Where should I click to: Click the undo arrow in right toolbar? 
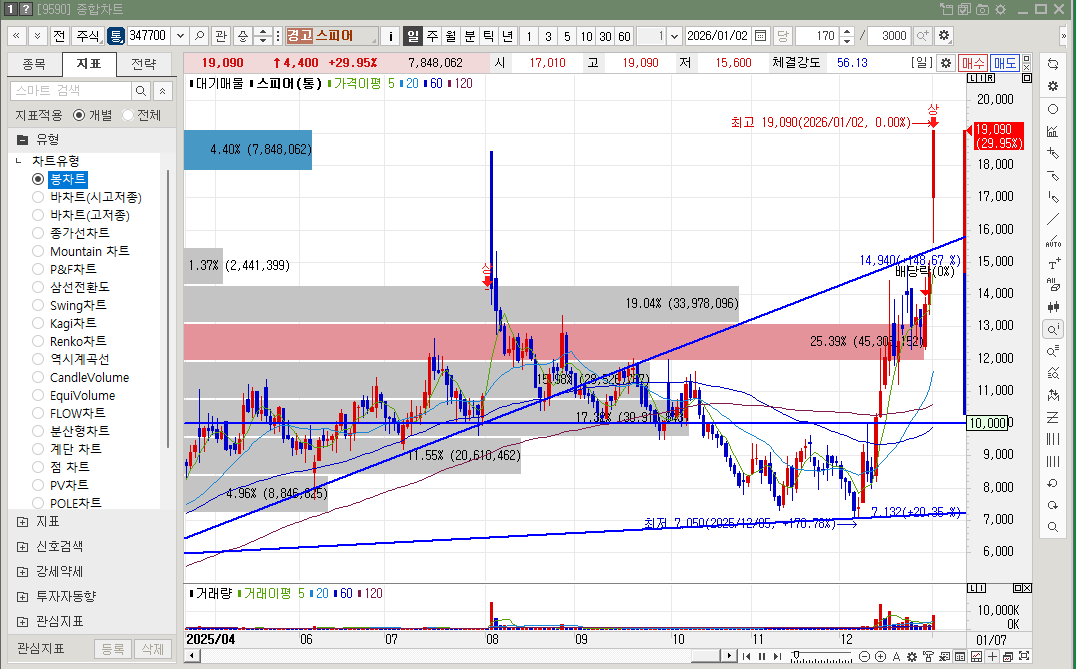coord(1053,483)
